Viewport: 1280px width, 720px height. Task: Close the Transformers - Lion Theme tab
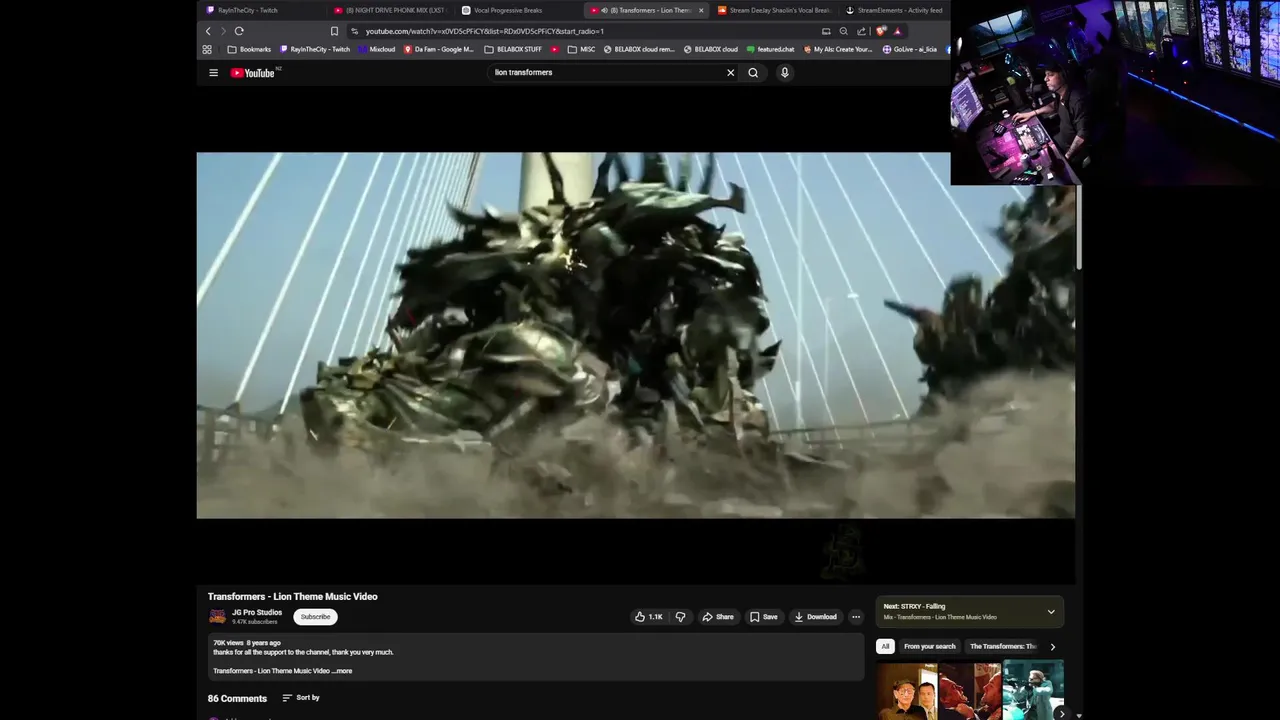pos(700,10)
